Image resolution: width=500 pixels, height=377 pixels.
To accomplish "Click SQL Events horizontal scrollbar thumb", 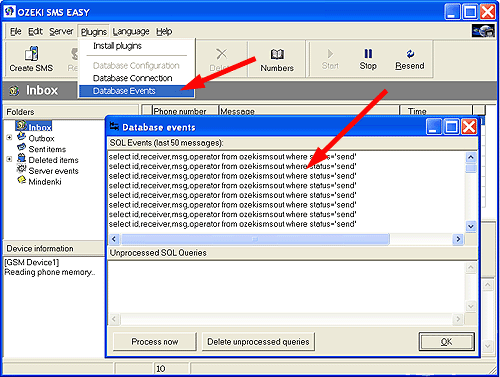I will tap(255, 239).
